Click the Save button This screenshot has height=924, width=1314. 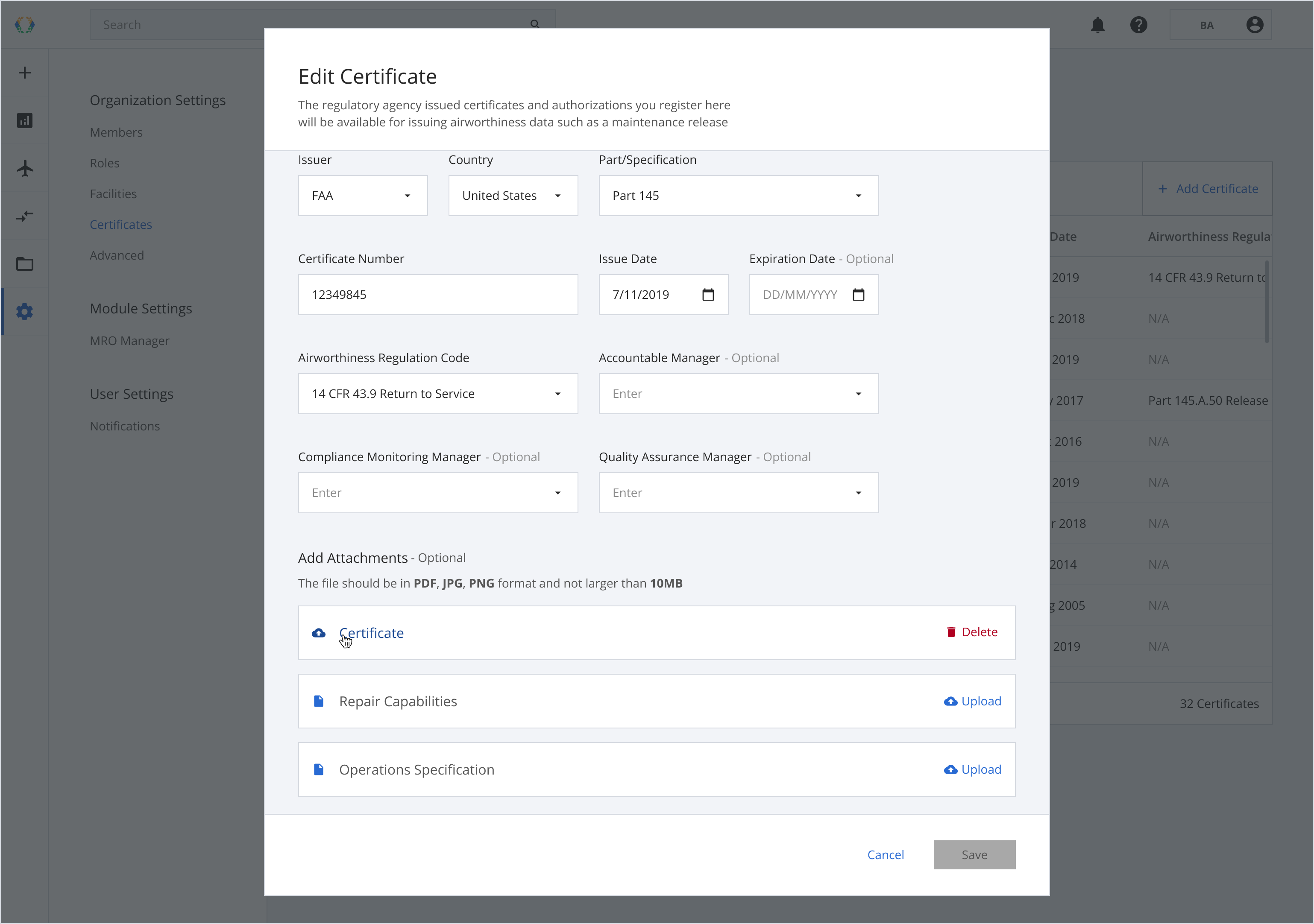pyautogui.click(x=974, y=855)
